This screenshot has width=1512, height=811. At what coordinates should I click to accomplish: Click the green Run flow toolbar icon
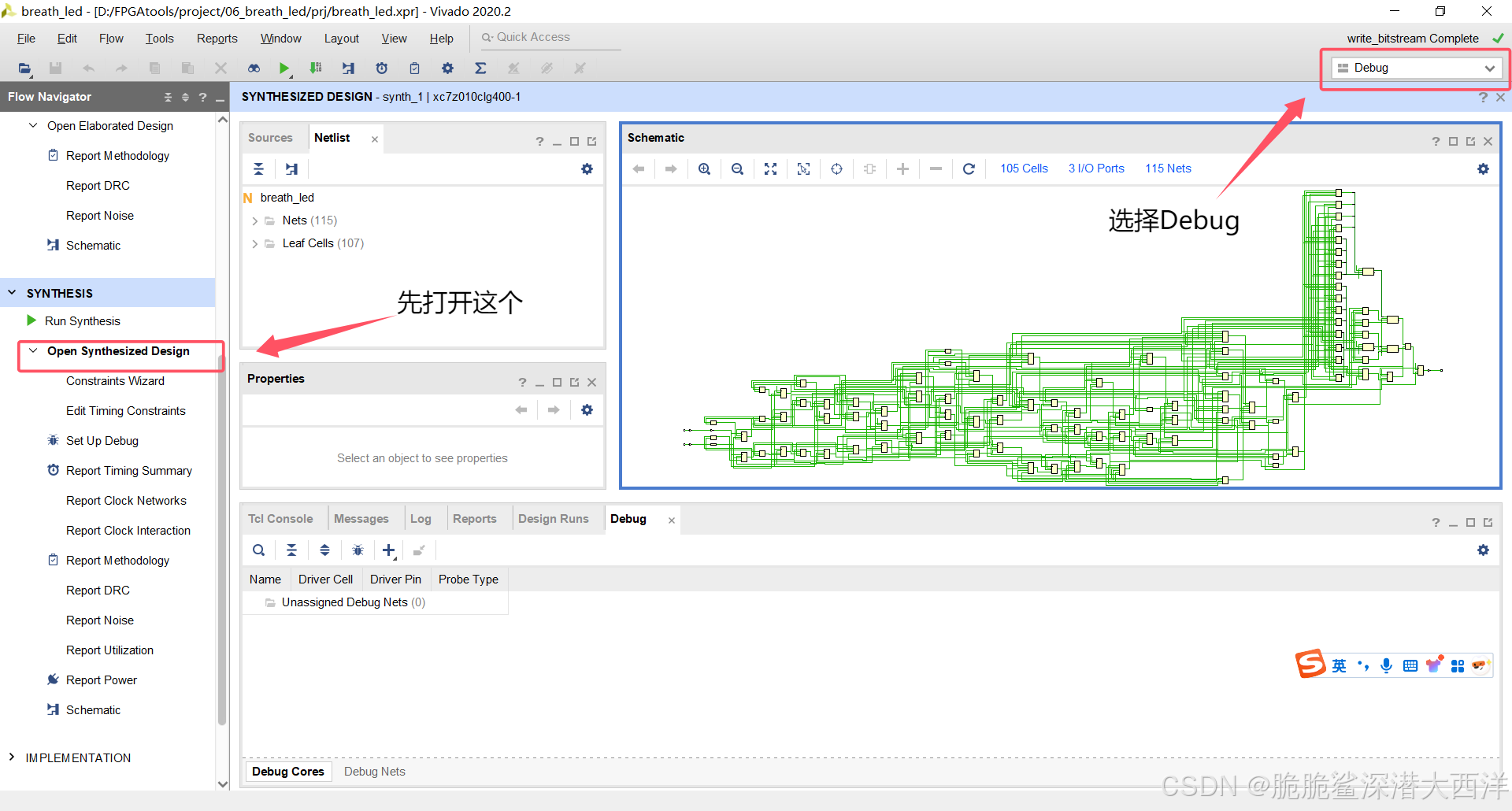[x=284, y=69]
